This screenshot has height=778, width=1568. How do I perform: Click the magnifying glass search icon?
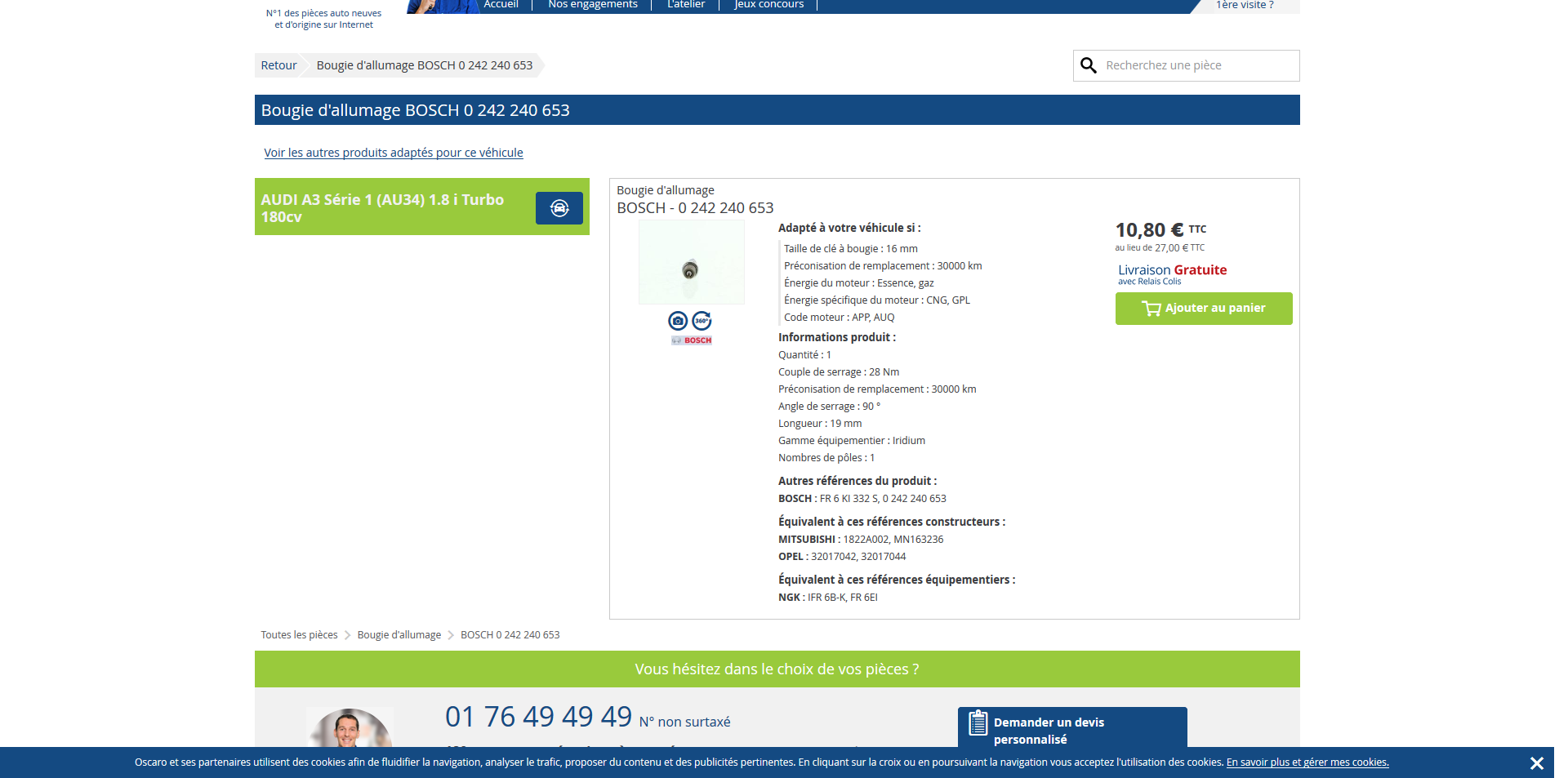(x=1088, y=65)
